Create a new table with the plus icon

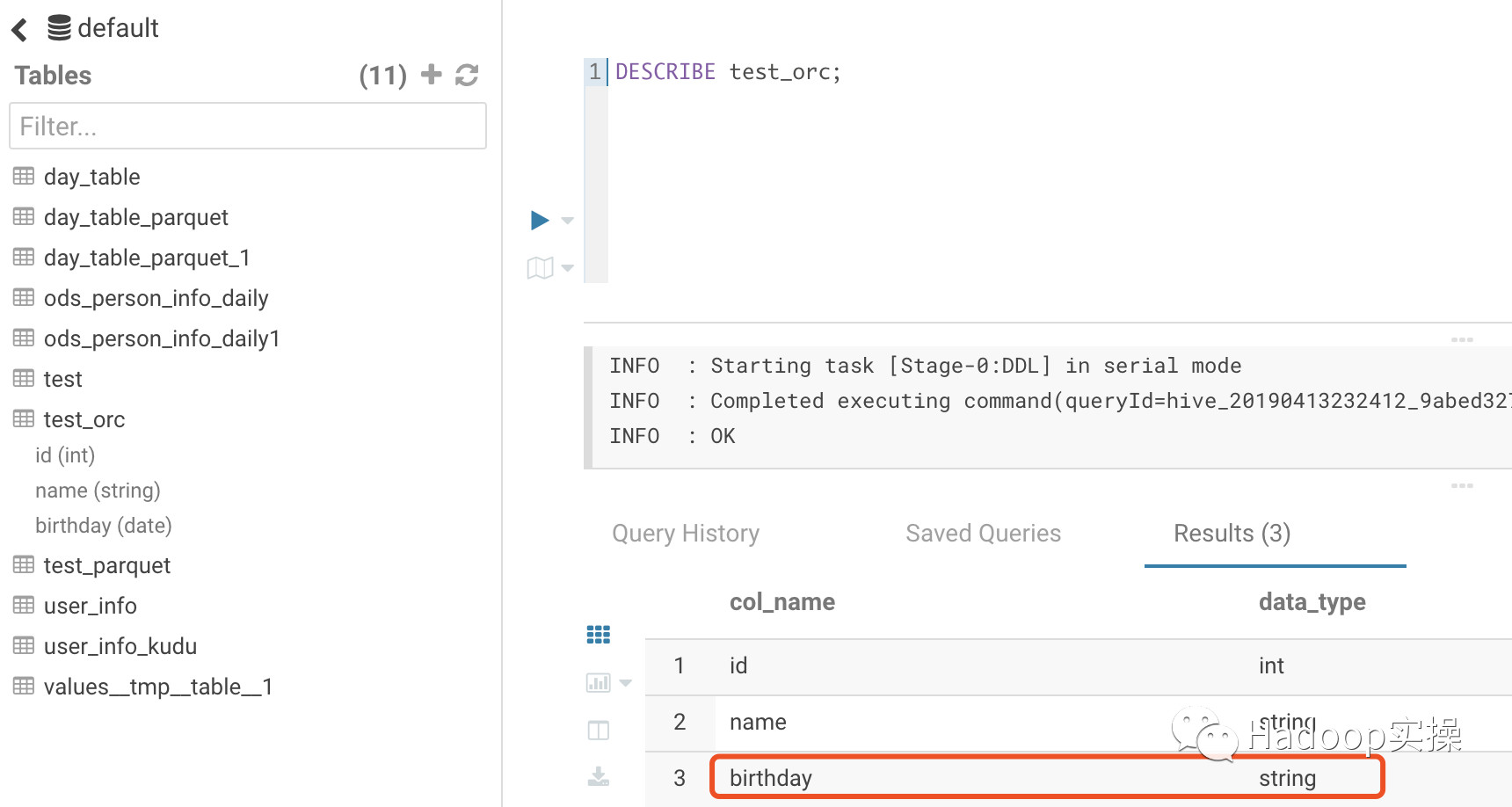(431, 75)
